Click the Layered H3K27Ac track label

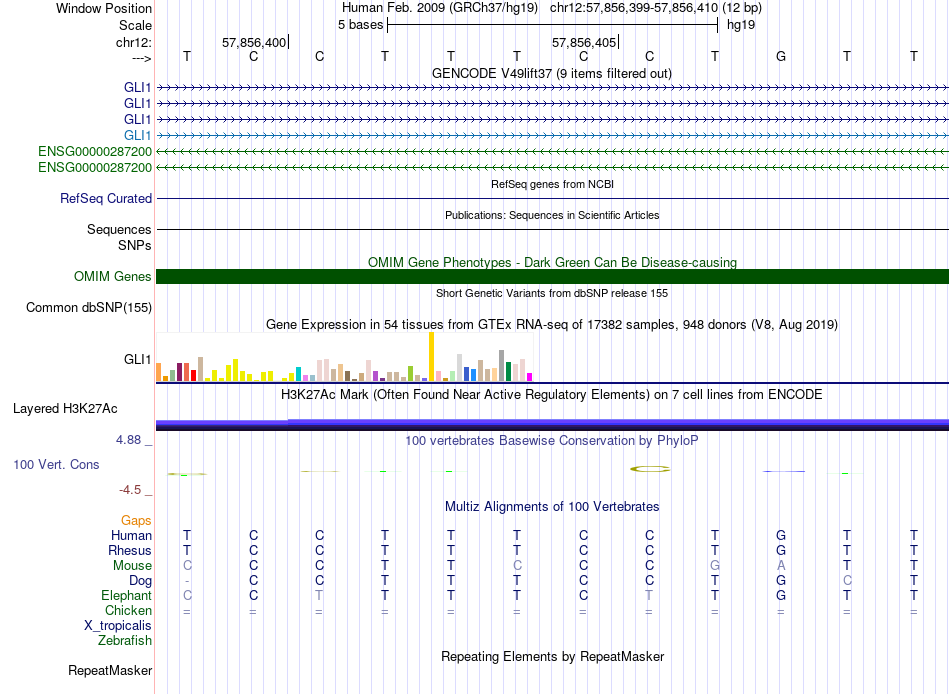tap(65, 409)
